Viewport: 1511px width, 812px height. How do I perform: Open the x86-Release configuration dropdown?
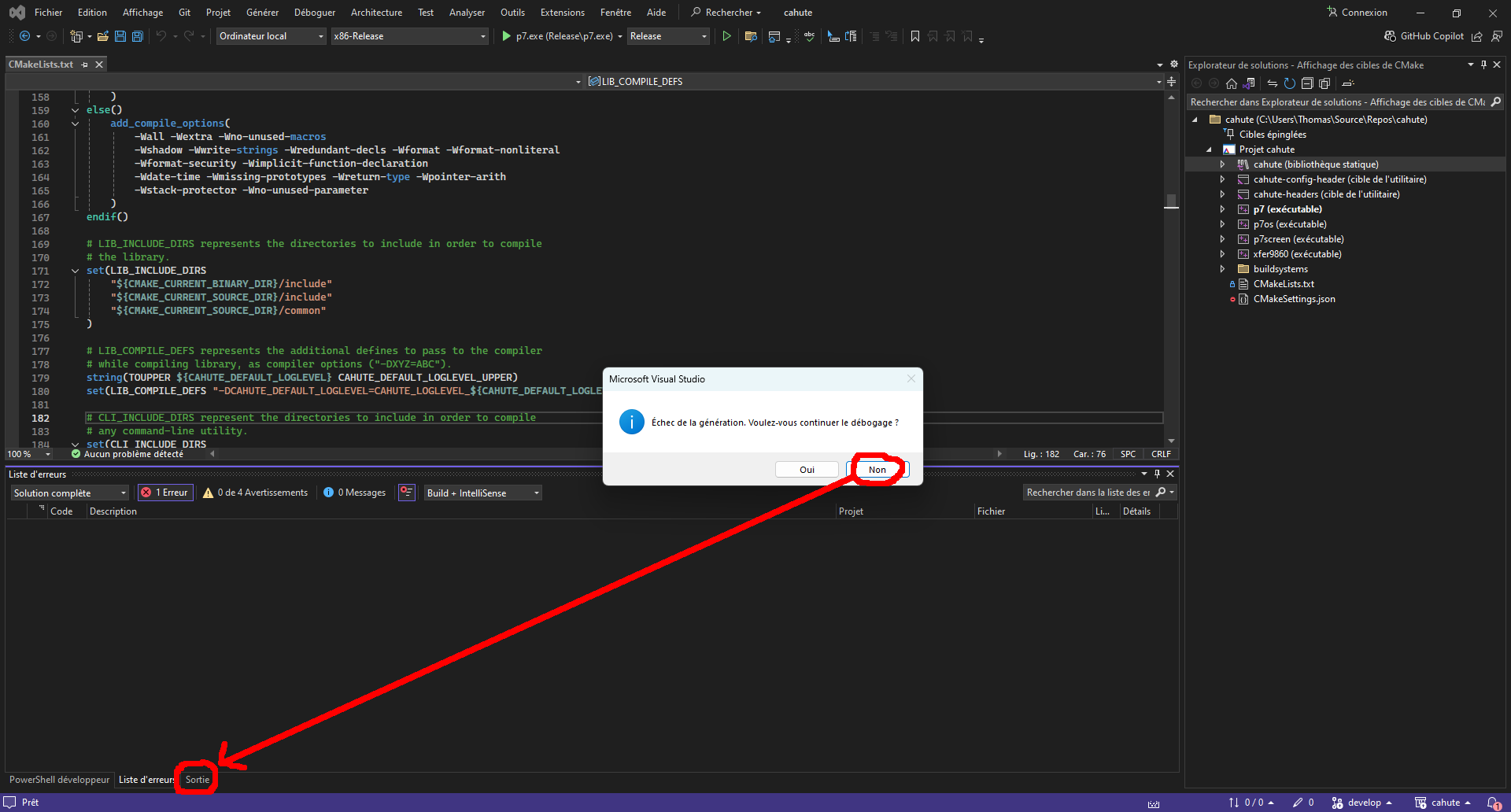[x=409, y=36]
